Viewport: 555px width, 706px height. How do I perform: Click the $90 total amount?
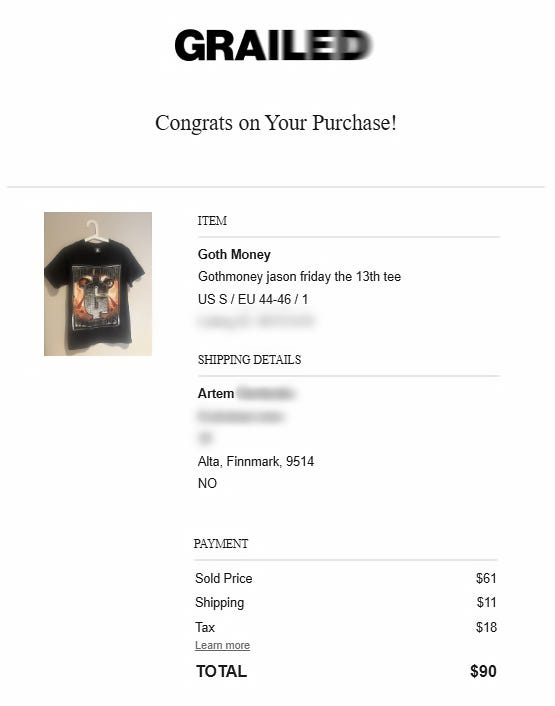tap(483, 671)
